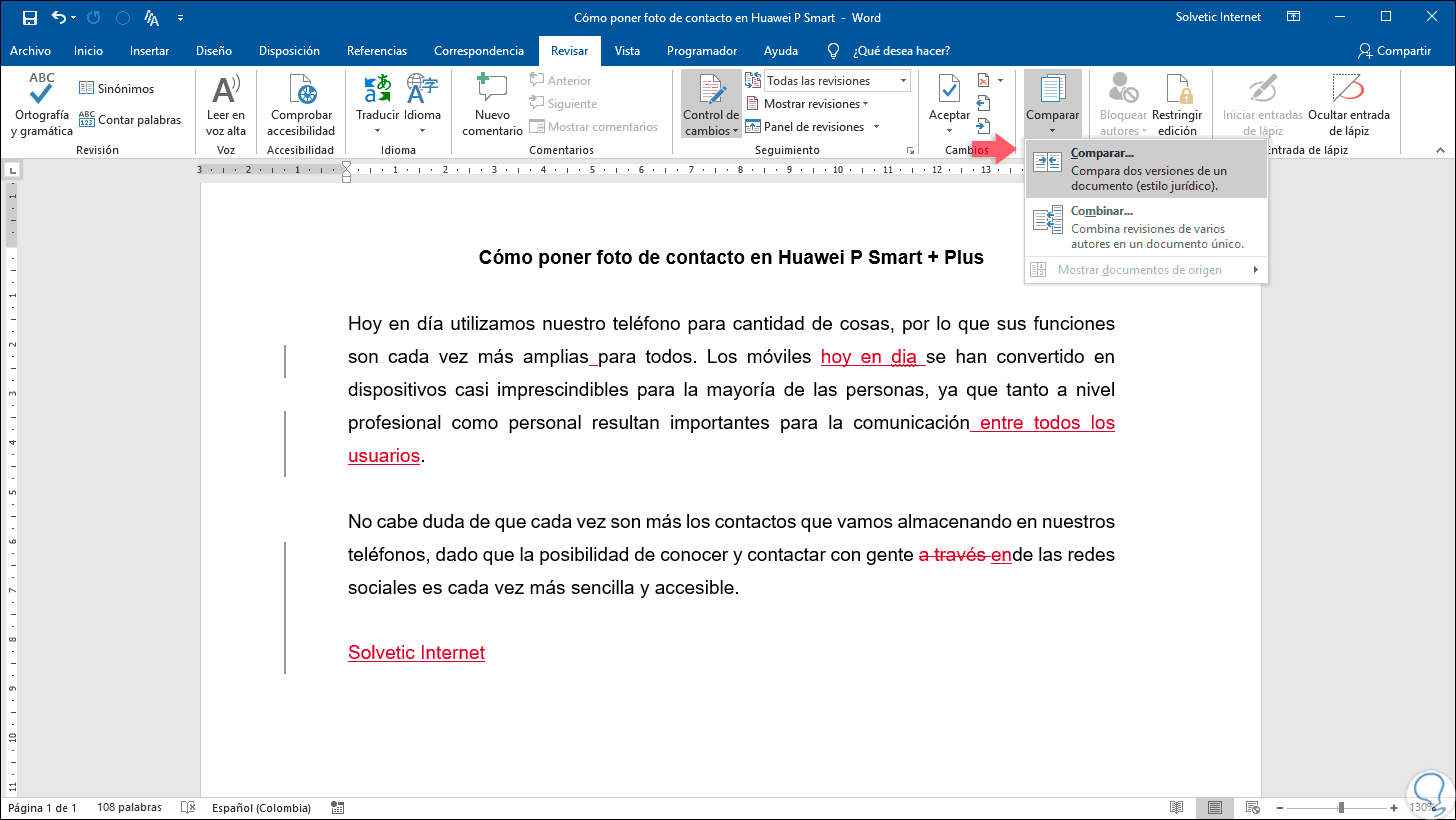Screen dimensions: 1456x820
Task: Expand the Aceptar options arrow
Action: coord(949,129)
